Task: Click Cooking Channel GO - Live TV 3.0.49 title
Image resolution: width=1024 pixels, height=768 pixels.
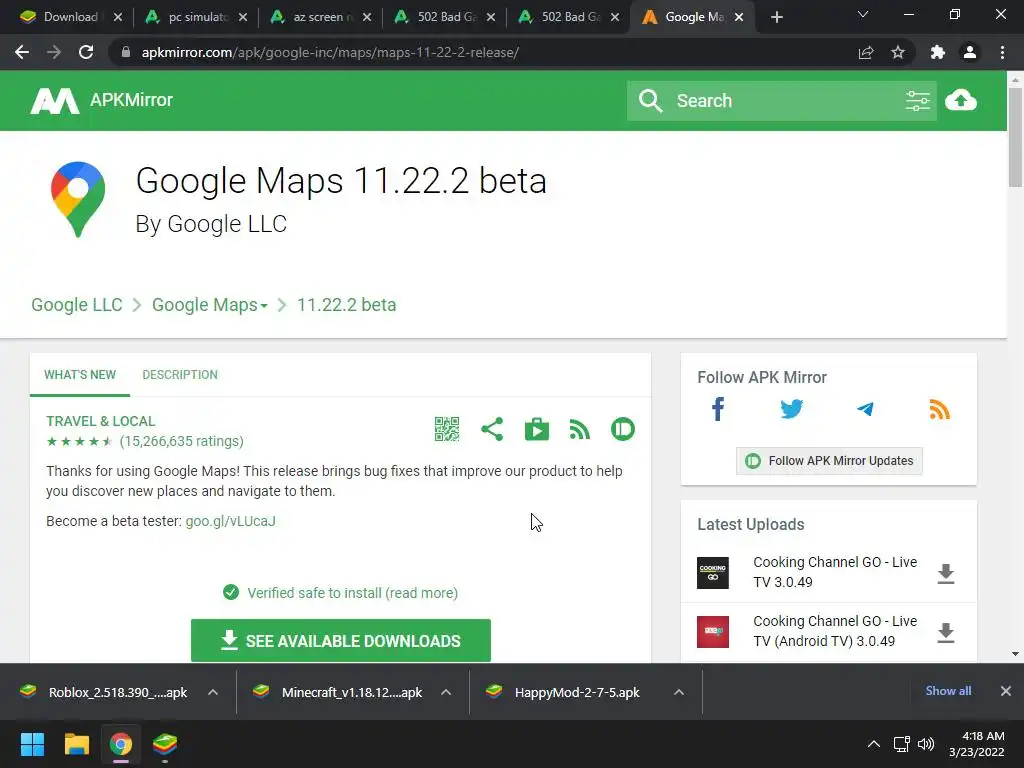Action: (835, 572)
